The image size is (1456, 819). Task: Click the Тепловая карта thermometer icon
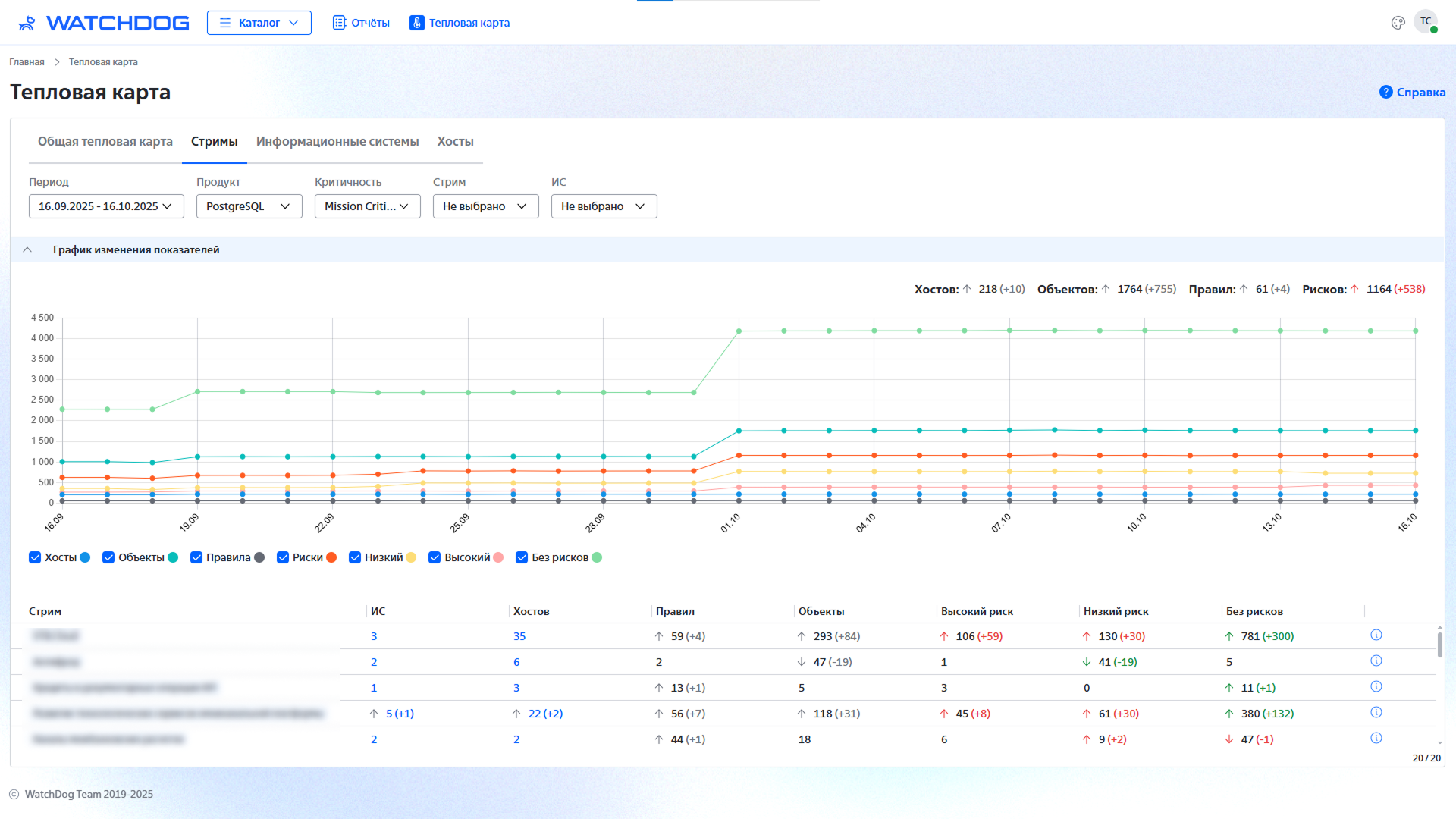coord(416,23)
